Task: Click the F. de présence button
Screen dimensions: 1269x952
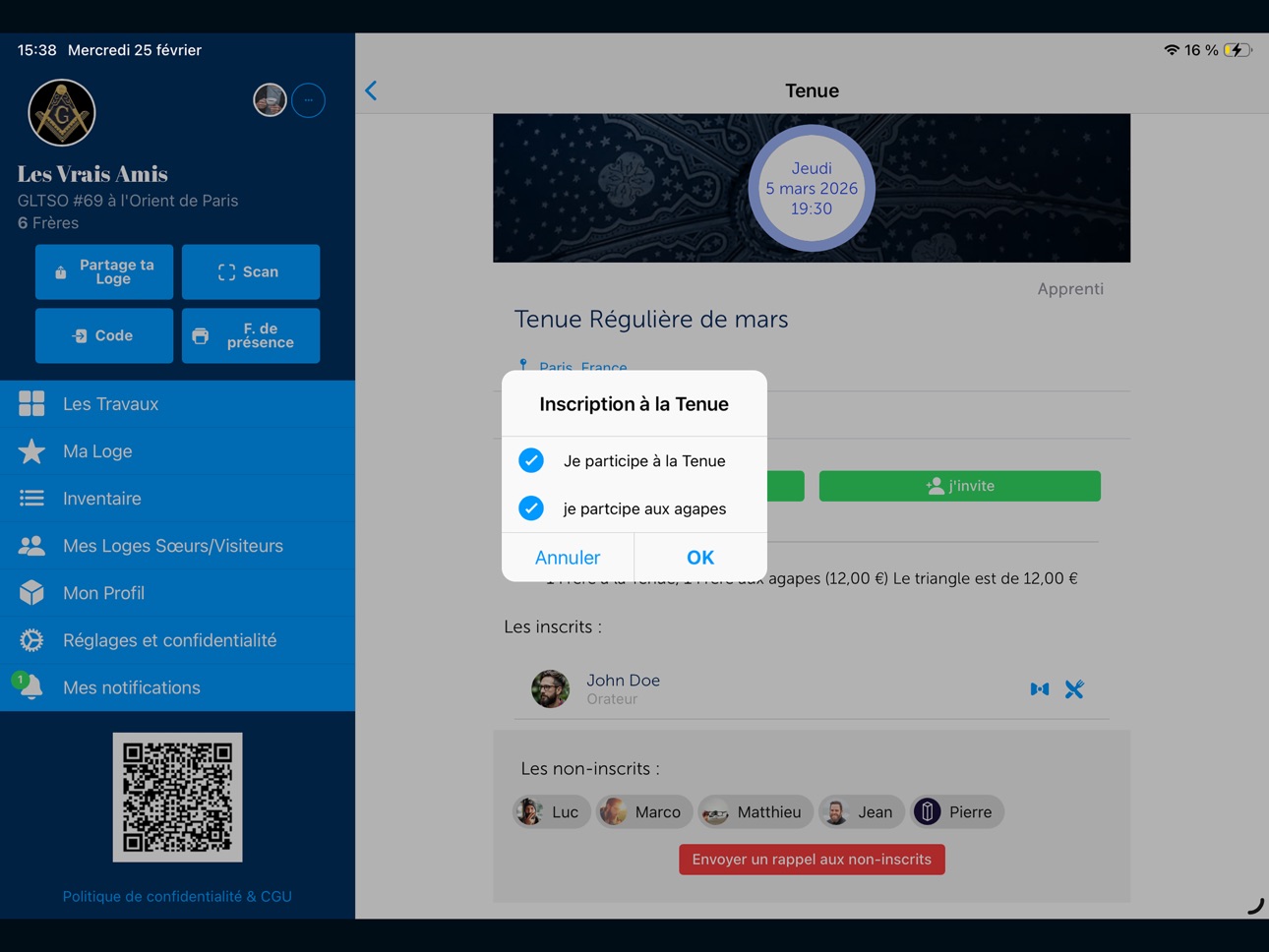Action: [x=251, y=335]
